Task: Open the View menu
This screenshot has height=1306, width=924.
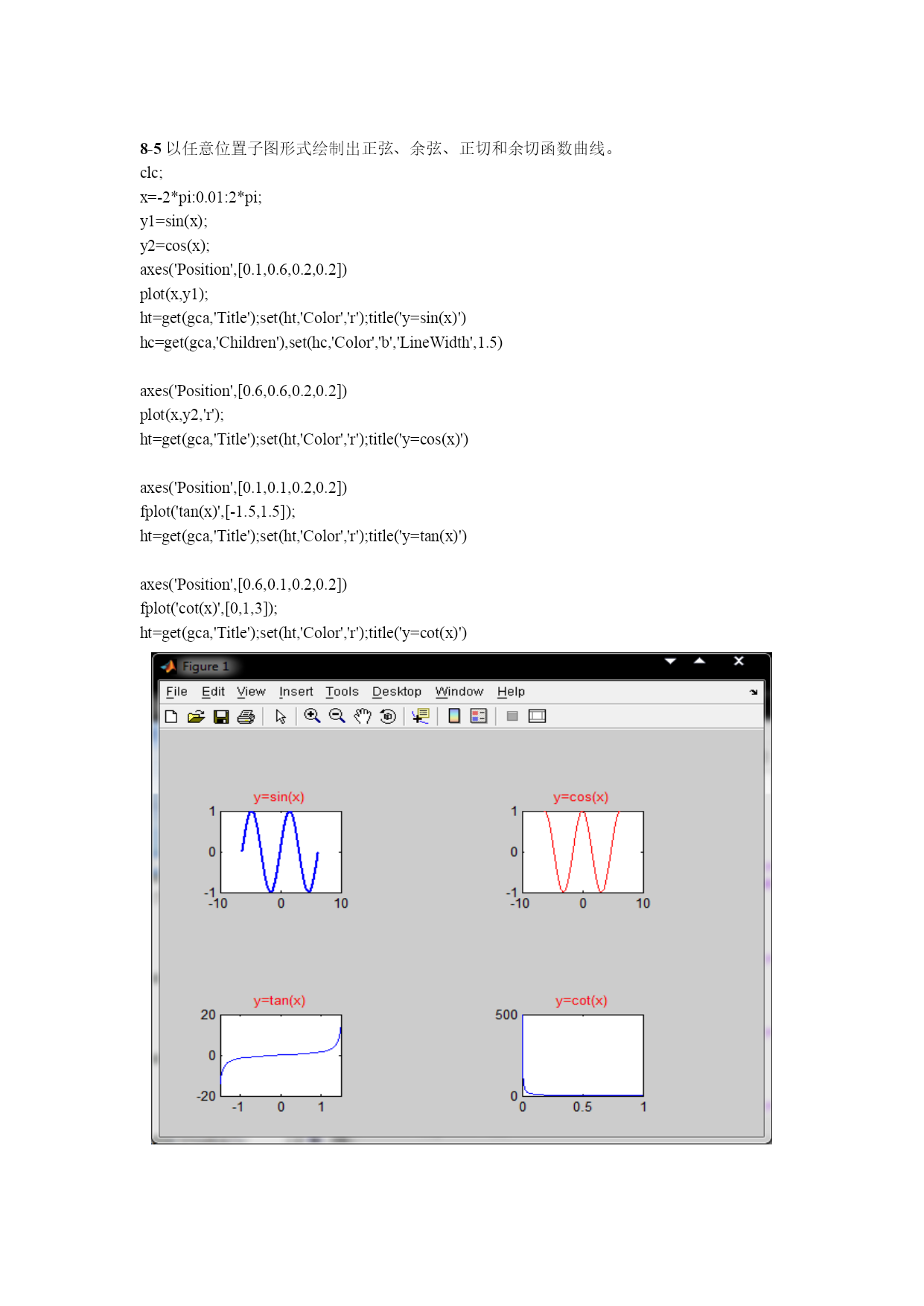Action: [251, 692]
